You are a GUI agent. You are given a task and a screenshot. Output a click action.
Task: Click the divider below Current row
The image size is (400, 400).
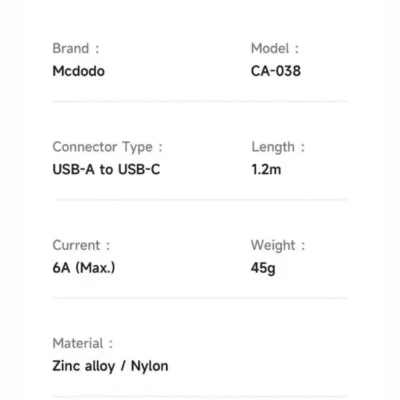200,298
